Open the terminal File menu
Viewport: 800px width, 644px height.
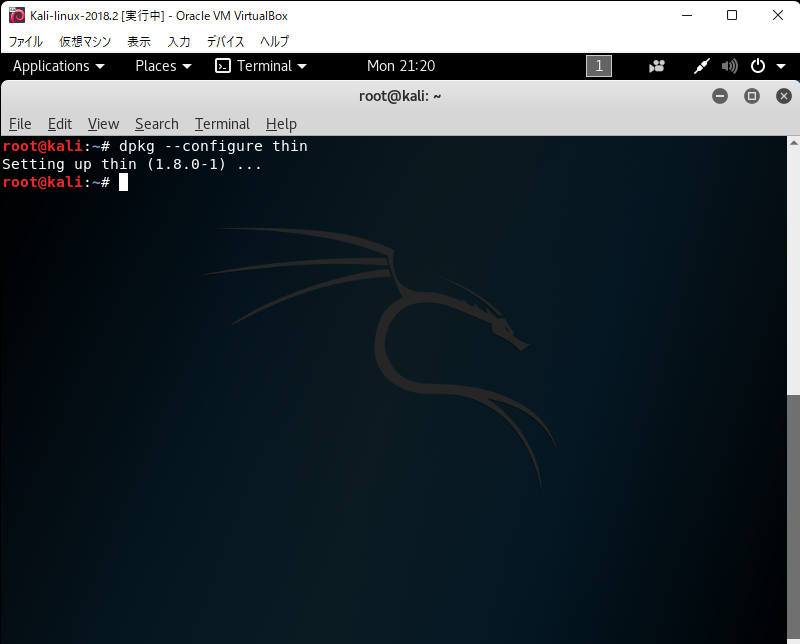pyautogui.click(x=20, y=124)
